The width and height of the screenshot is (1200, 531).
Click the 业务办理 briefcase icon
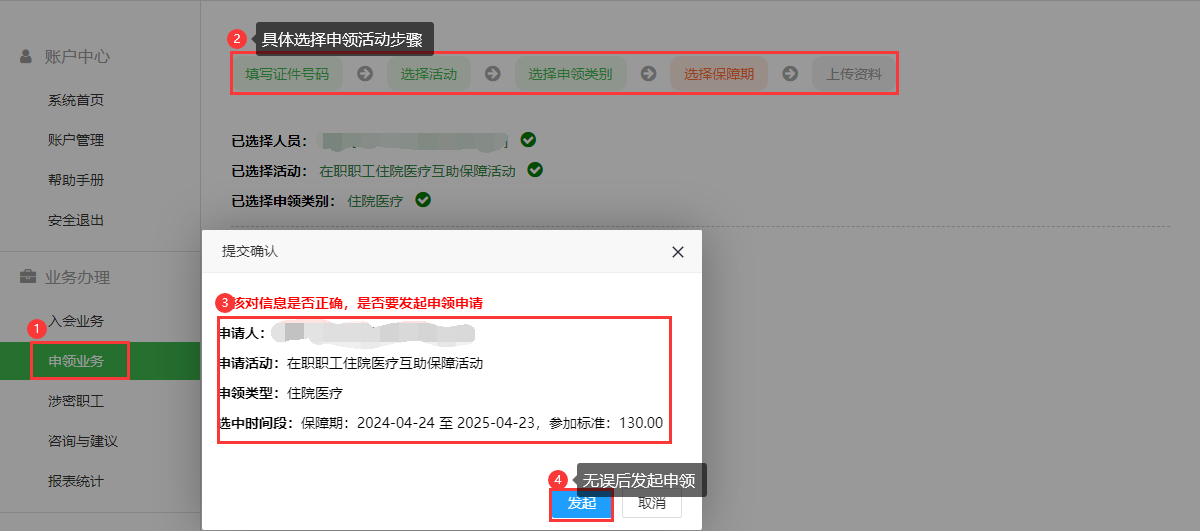click(x=27, y=277)
